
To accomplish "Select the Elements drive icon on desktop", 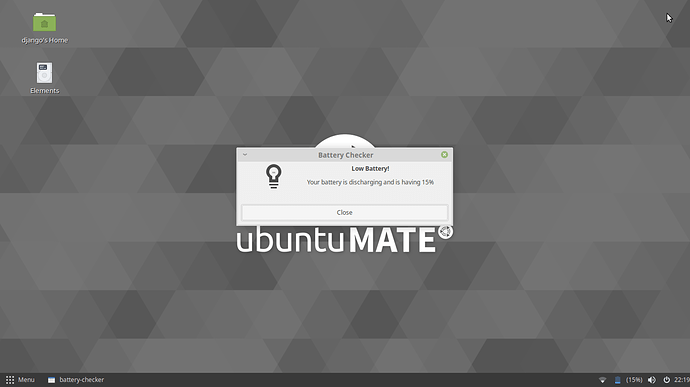I will [x=44, y=73].
